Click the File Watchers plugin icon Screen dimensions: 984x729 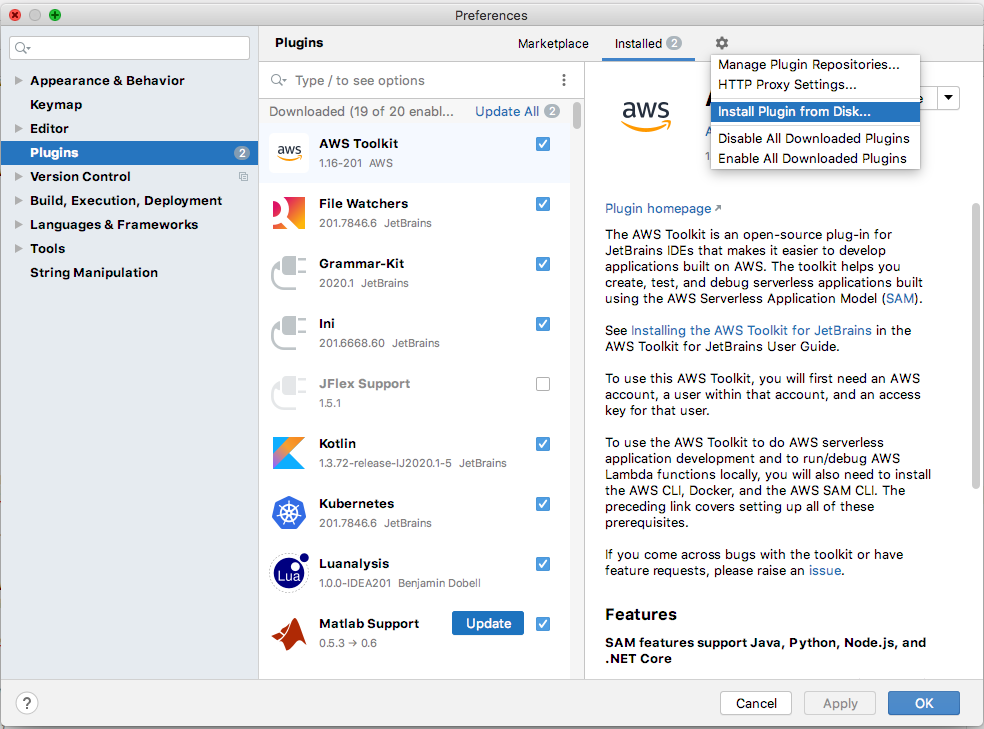(x=288, y=213)
